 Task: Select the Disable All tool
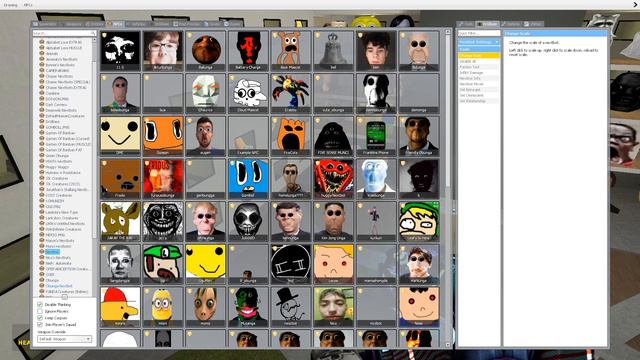(x=479, y=61)
